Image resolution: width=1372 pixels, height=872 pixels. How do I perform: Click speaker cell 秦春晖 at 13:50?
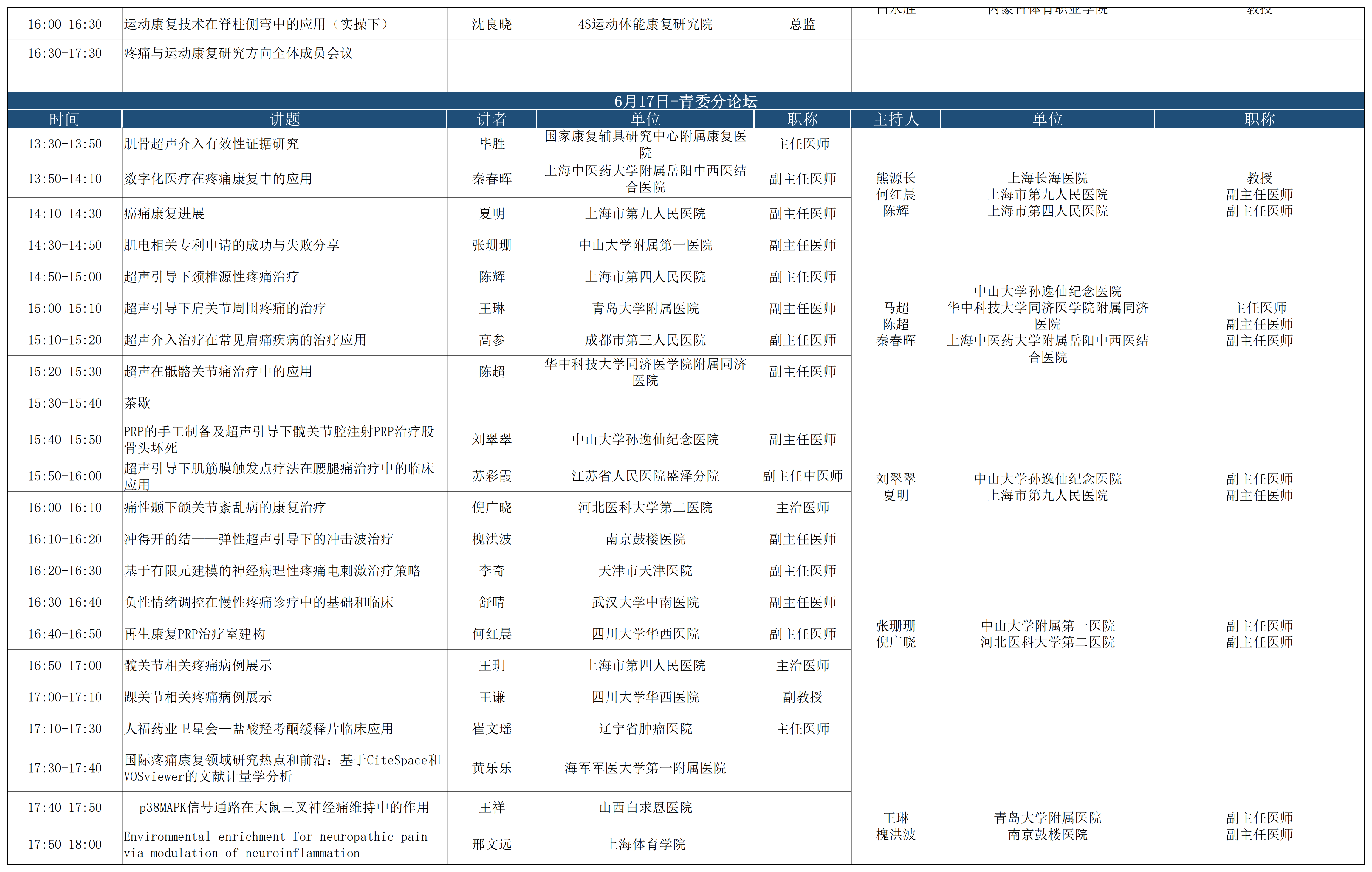point(492,178)
